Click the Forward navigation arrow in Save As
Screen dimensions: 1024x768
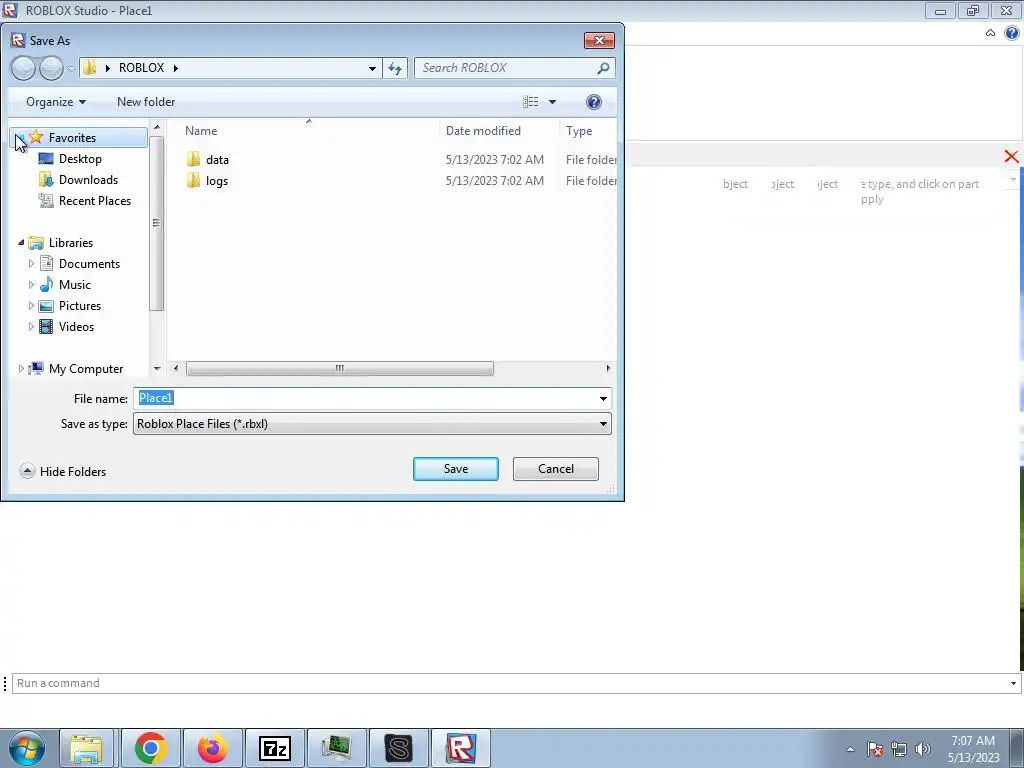[x=51, y=68]
